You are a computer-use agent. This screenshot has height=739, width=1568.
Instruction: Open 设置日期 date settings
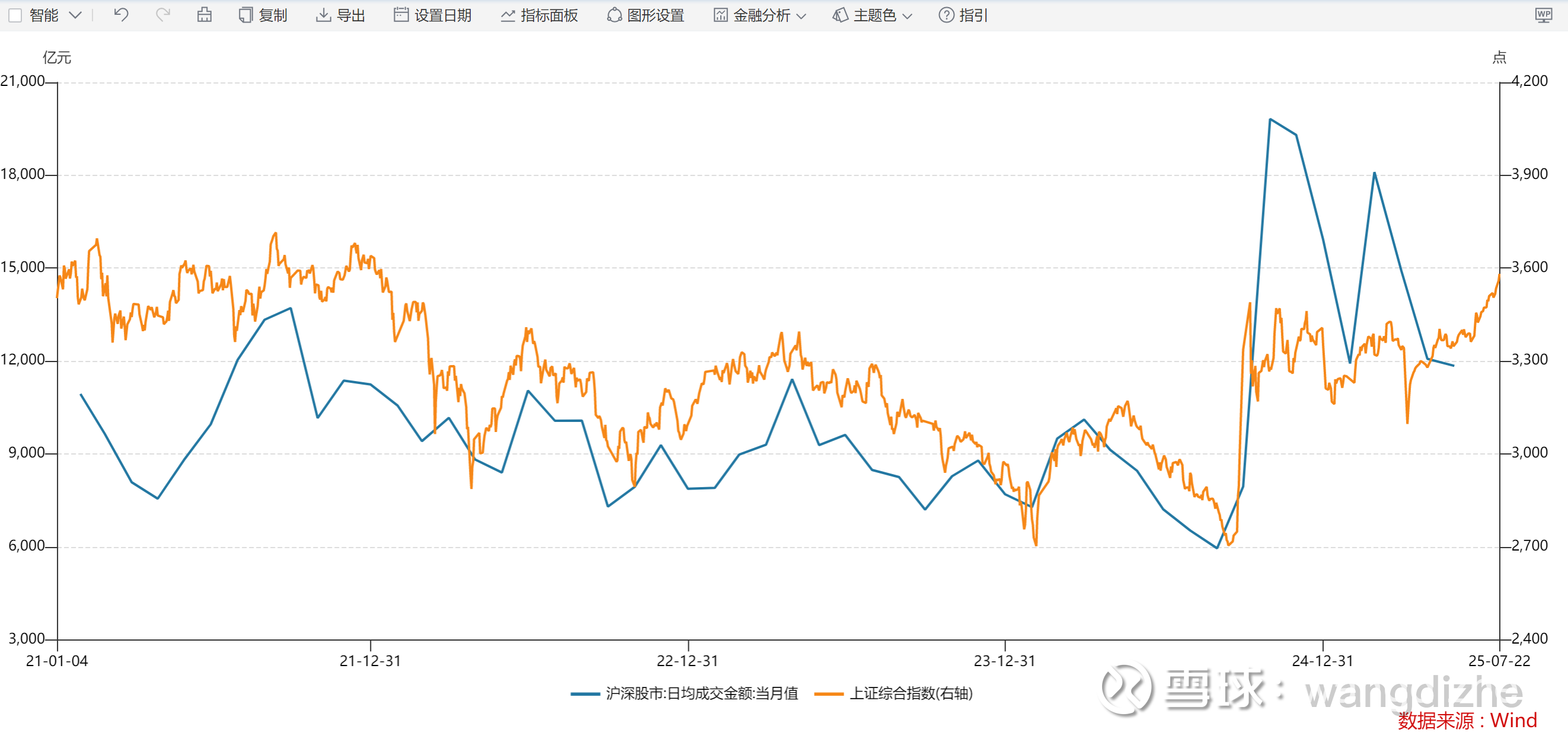(433, 15)
